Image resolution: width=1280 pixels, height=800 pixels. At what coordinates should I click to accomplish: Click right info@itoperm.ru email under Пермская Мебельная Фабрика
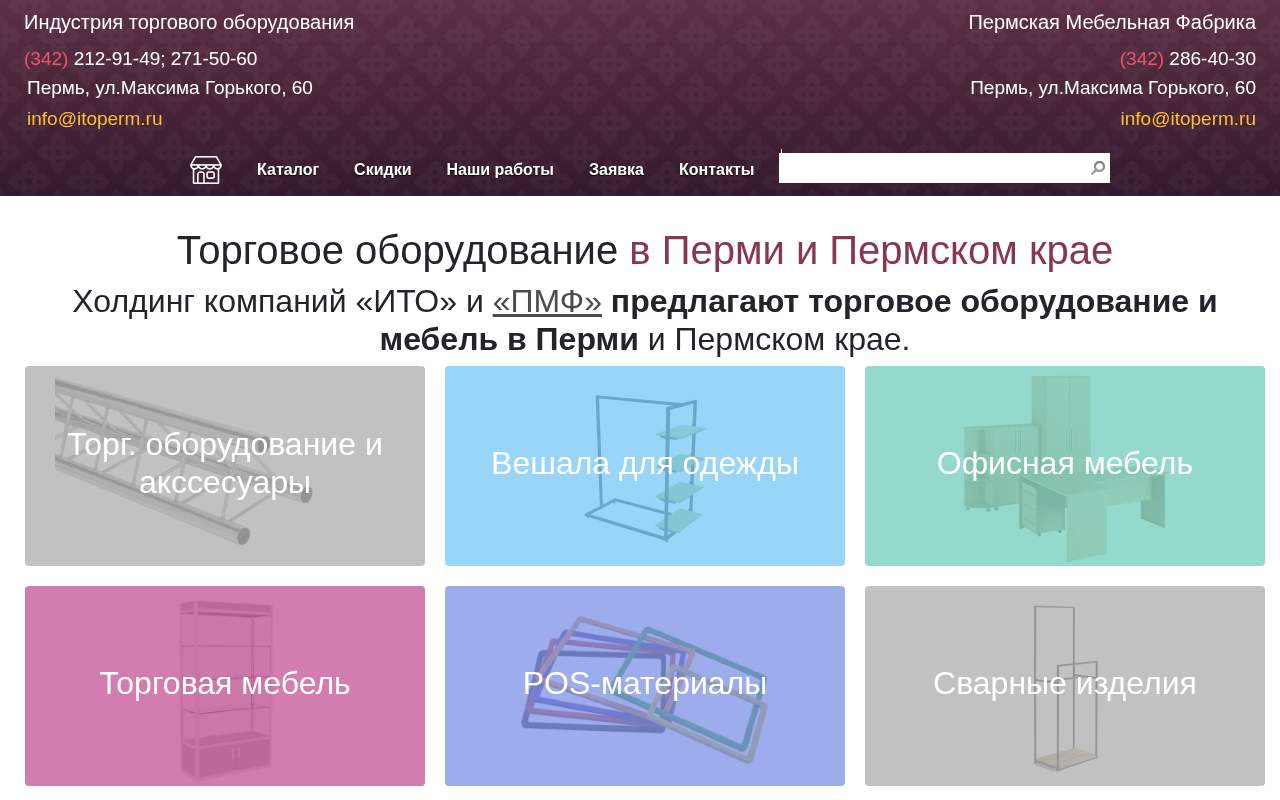[x=1188, y=119]
